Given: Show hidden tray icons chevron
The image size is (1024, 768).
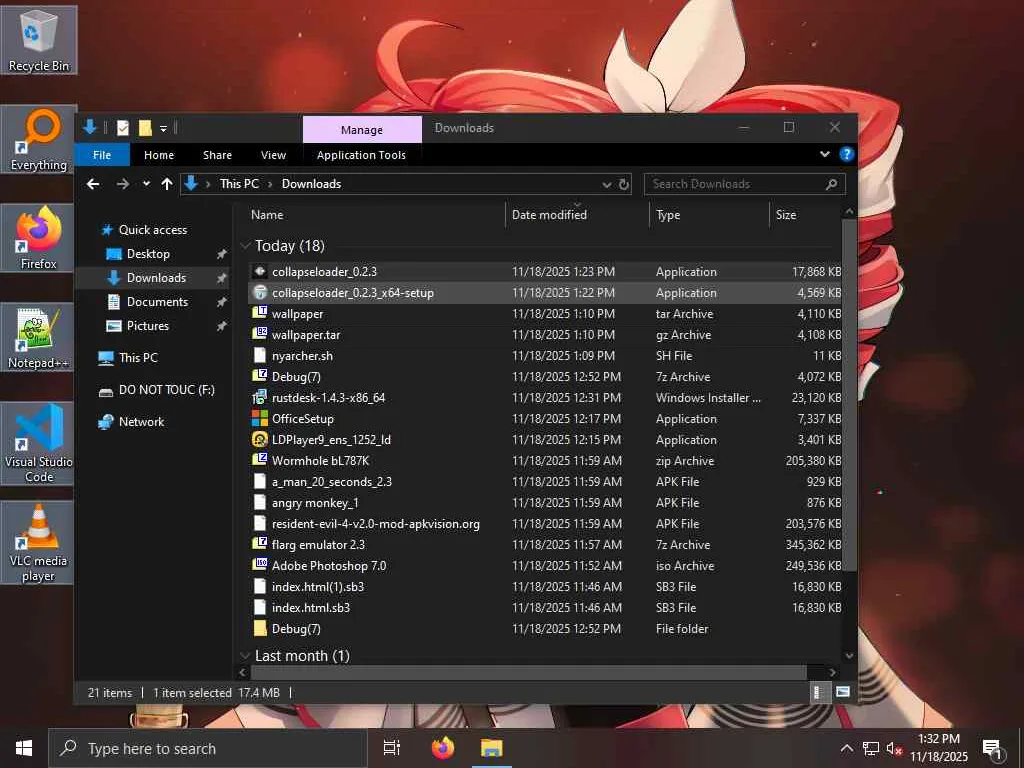Looking at the screenshot, I should pyautogui.click(x=846, y=748).
